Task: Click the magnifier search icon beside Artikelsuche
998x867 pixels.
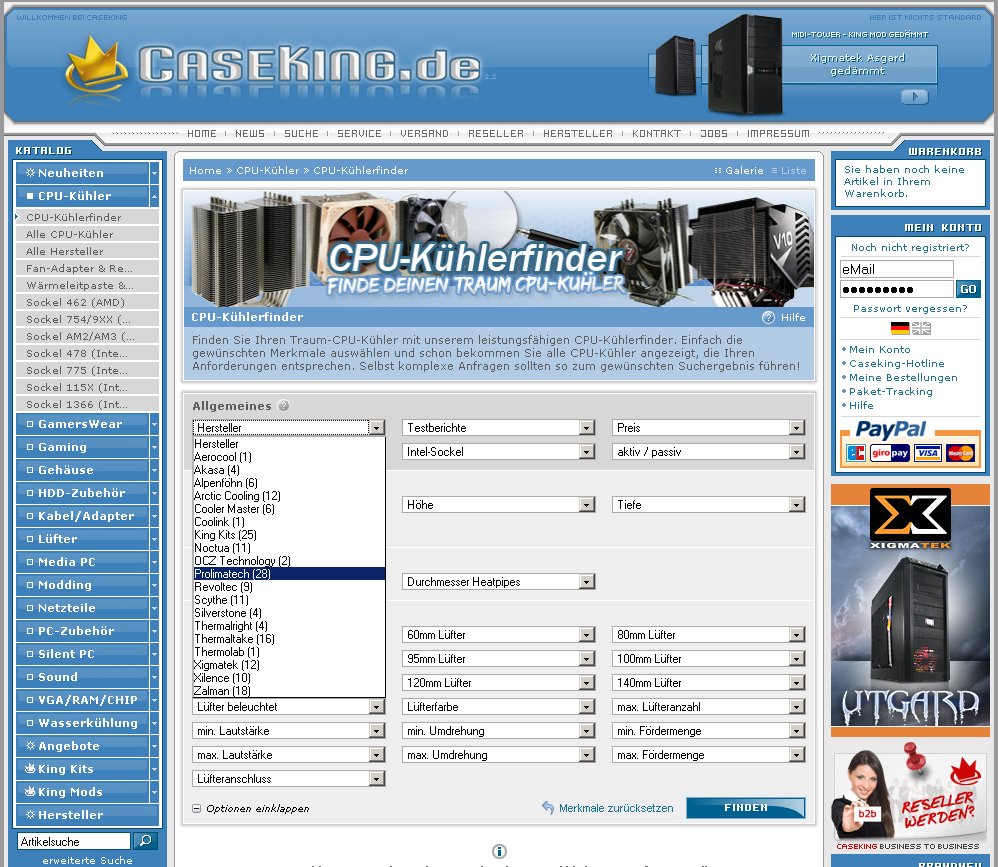Action: point(145,841)
